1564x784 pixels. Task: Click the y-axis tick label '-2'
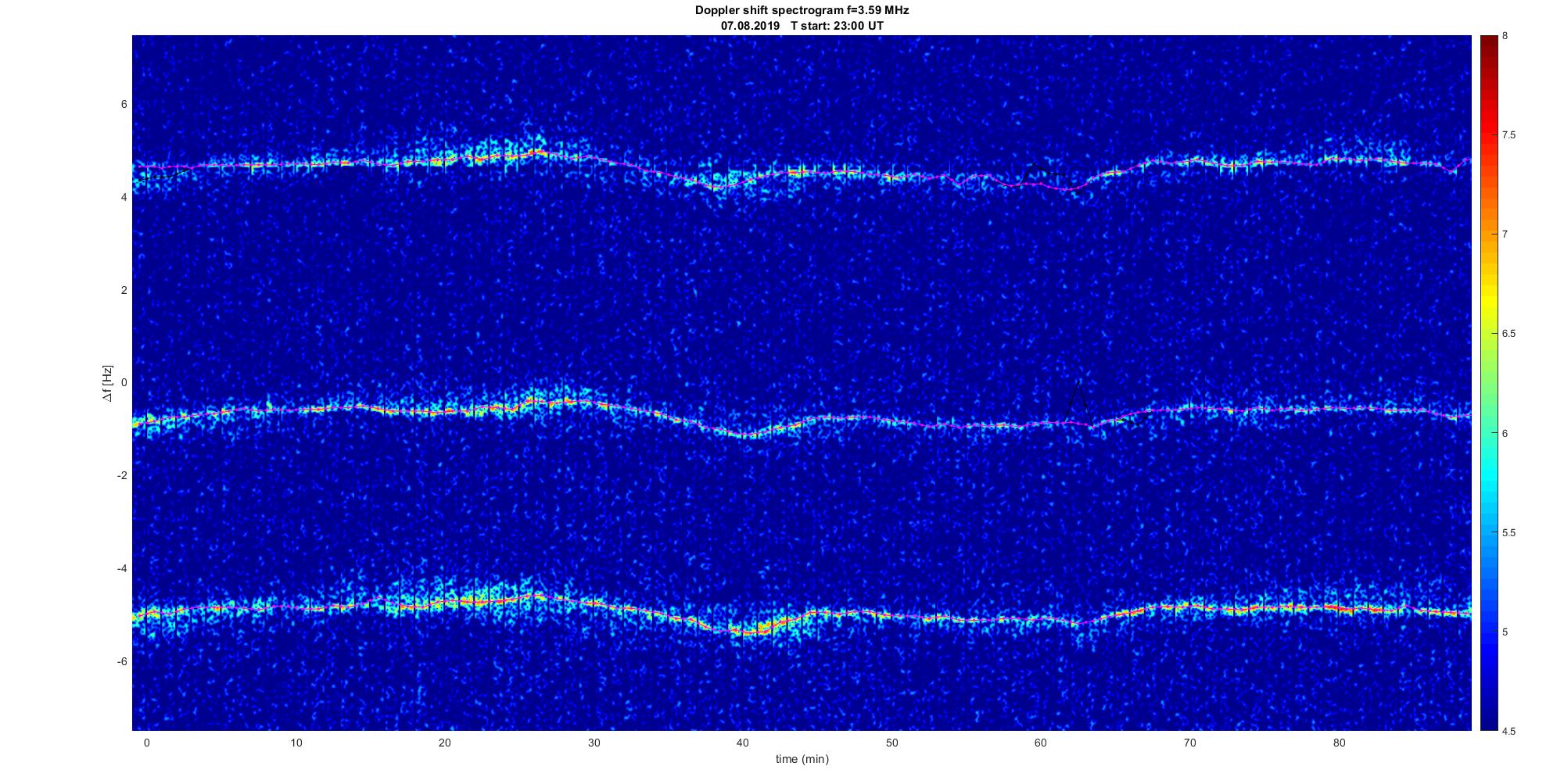pos(122,475)
